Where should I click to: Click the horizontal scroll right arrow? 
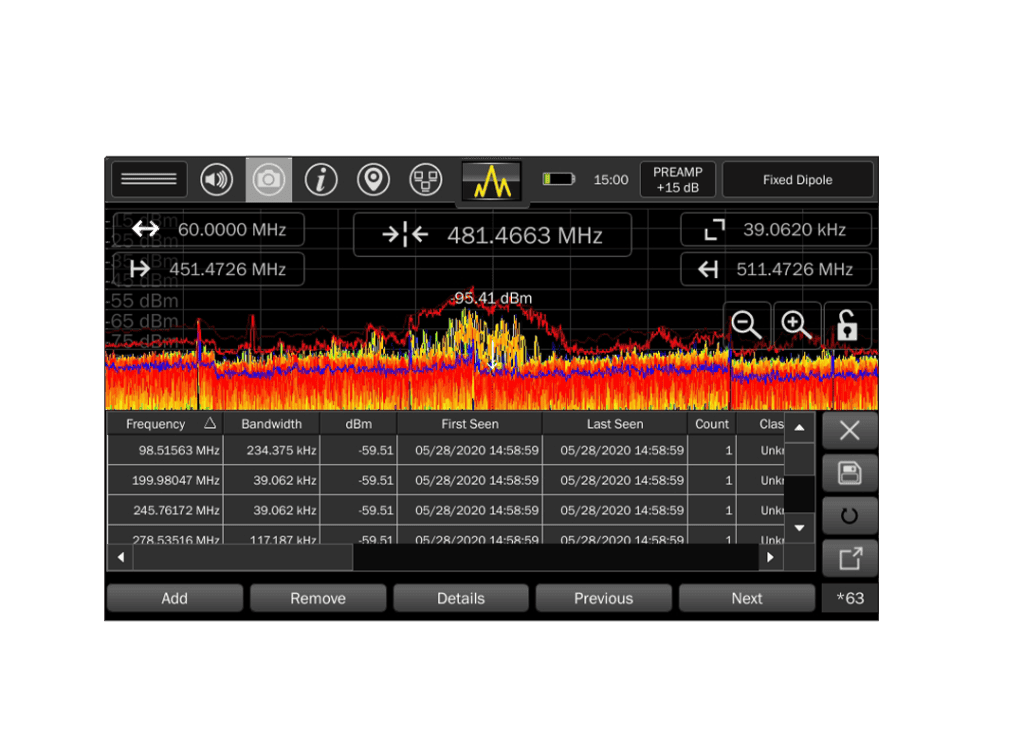click(x=771, y=557)
